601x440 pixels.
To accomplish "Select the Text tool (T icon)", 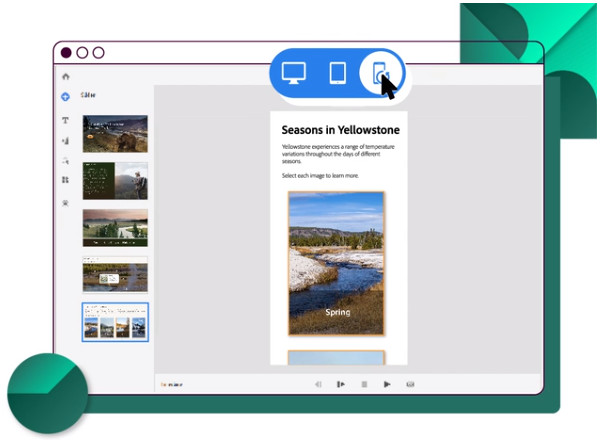I will click(66, 120).
